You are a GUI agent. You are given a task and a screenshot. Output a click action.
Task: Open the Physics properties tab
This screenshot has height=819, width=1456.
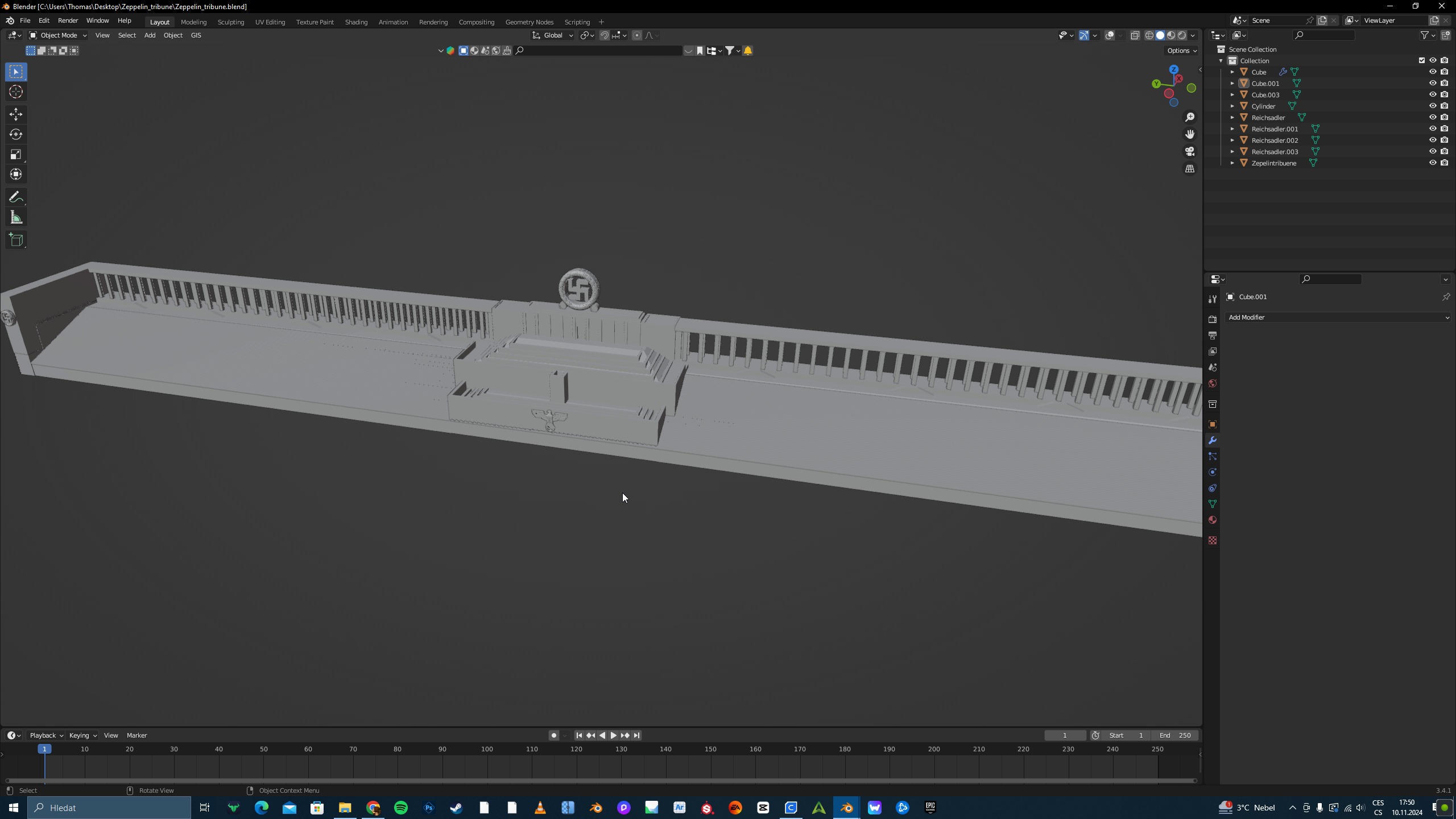[x=1213, y=472]
